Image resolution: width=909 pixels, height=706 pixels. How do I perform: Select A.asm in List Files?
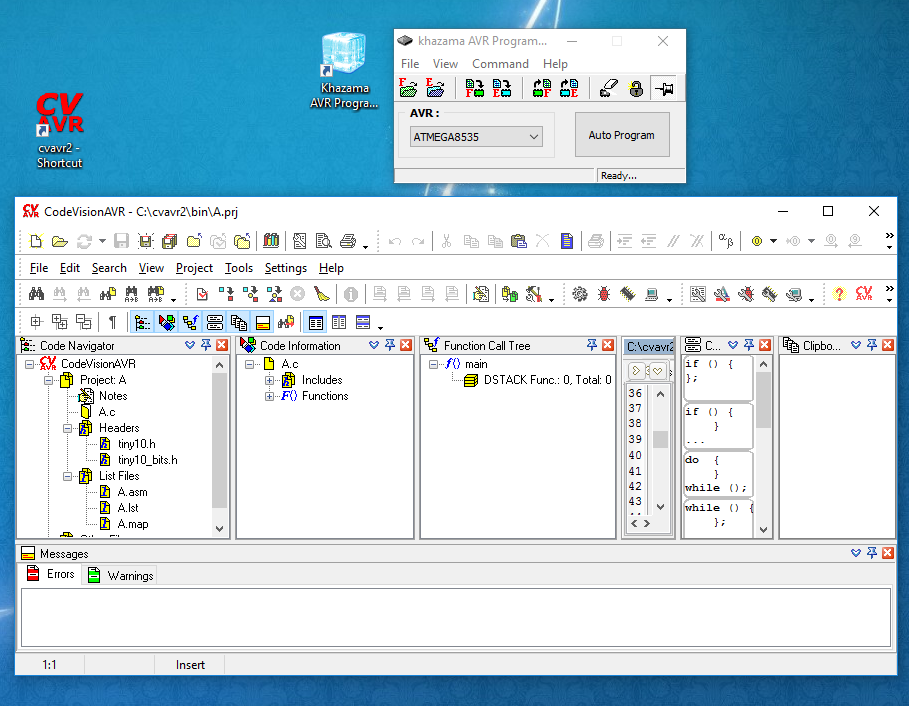point(133,492)
